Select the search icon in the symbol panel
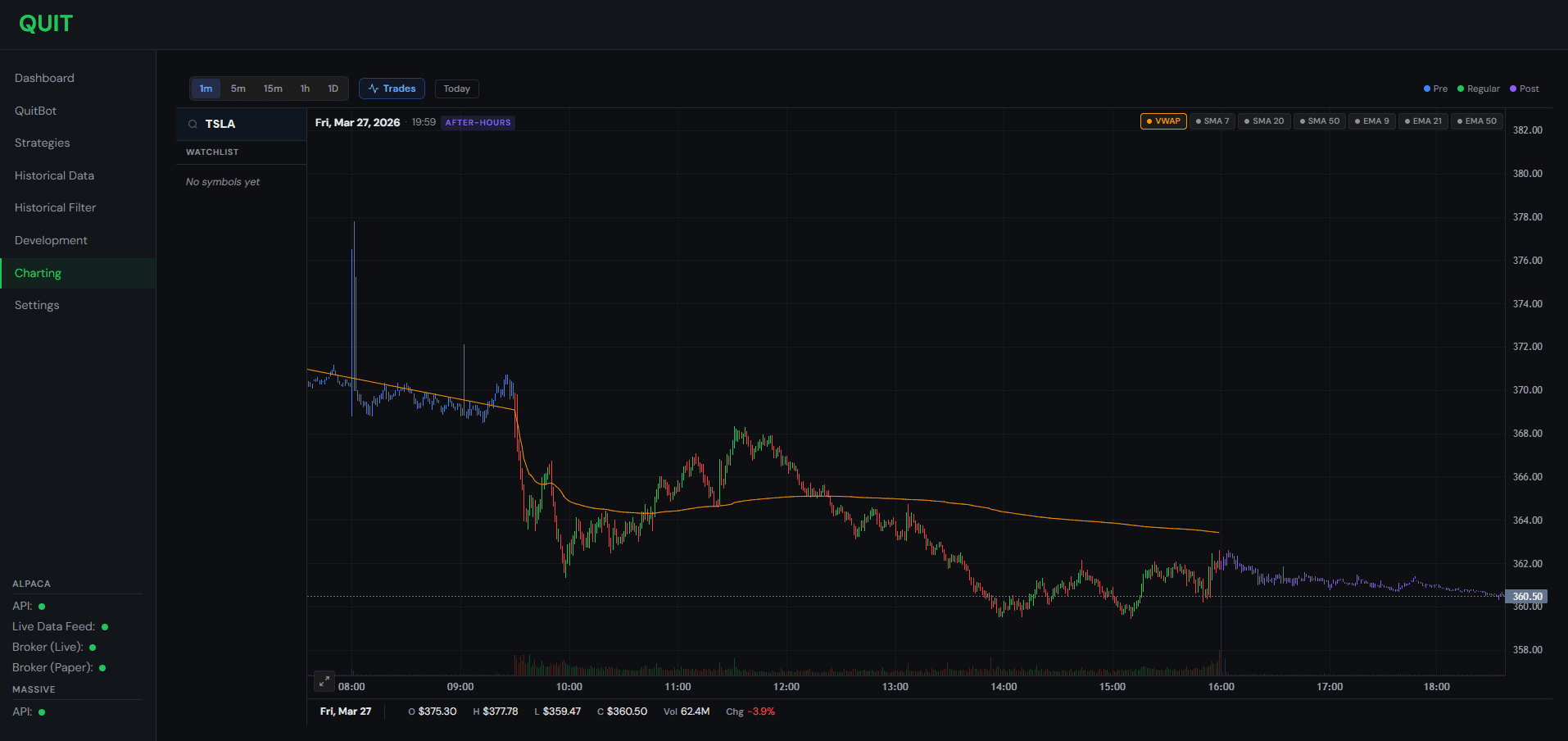The width and height of the screenshot is (1568, 741). (x=194, y=124)
